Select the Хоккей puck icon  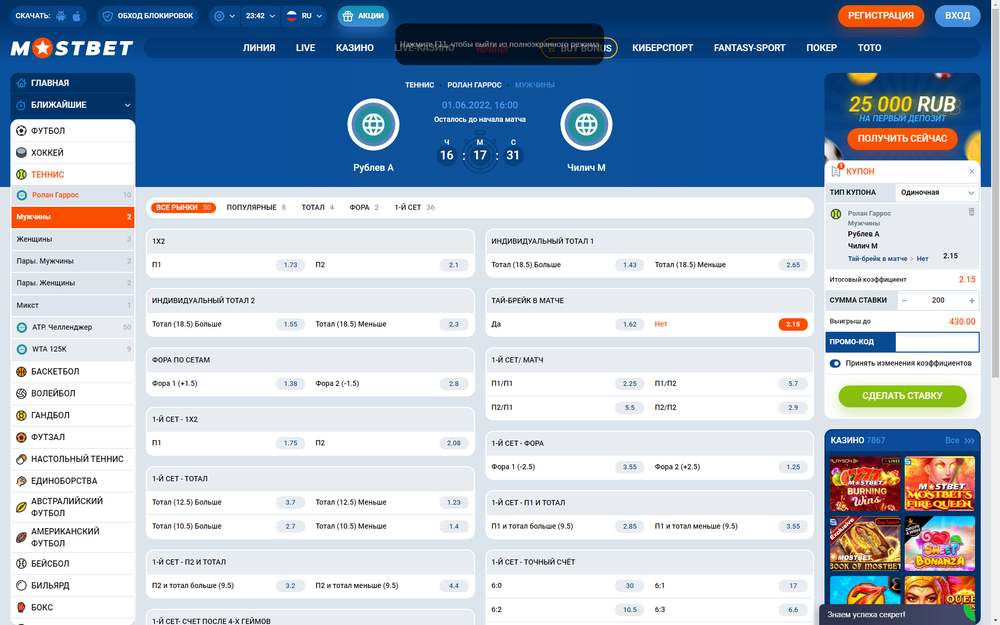click(x=21, y=152)
